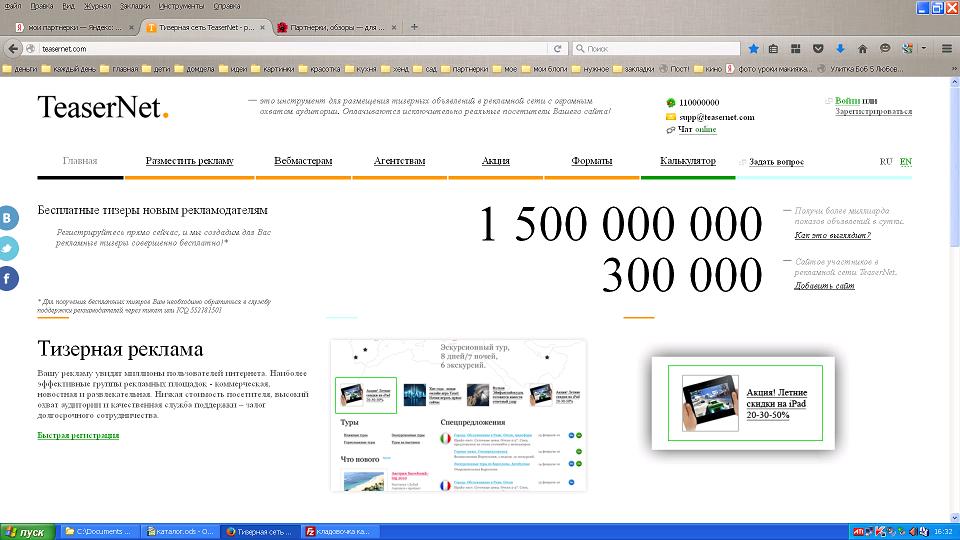960x540 pixels.
Task: Expand the dropdown arrow next to extension icon
Action: point(924,48)
